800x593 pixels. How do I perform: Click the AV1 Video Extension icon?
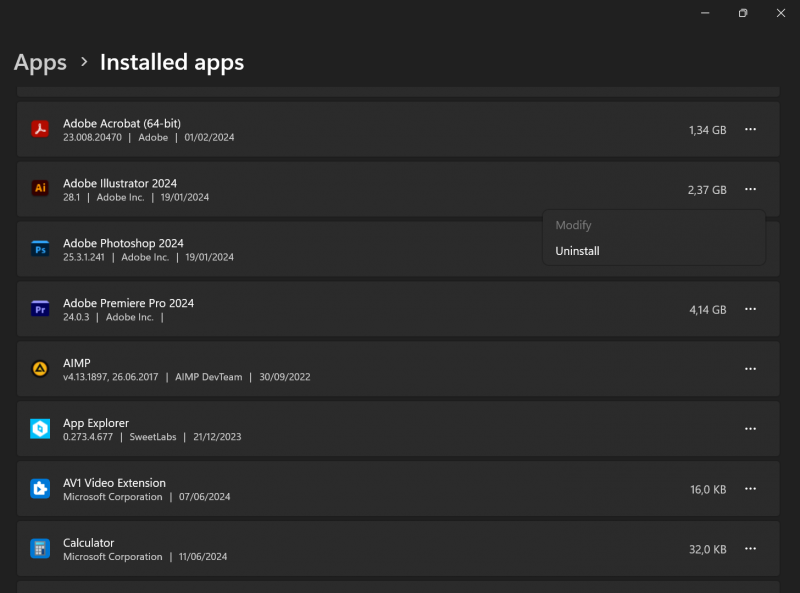[x=40, y=489]
